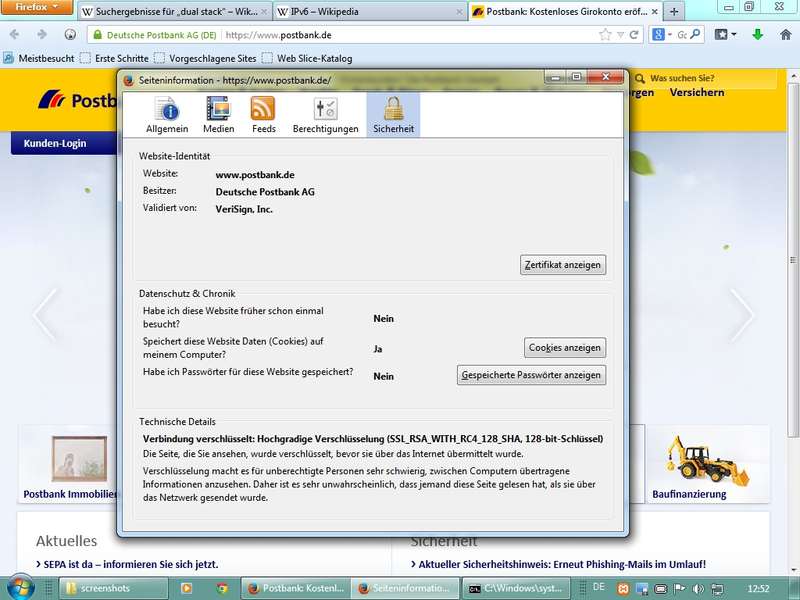Click Gespeicherte Passwörter anzeigen button
This screenshot has height=600, width=800.
click(531, 375)
